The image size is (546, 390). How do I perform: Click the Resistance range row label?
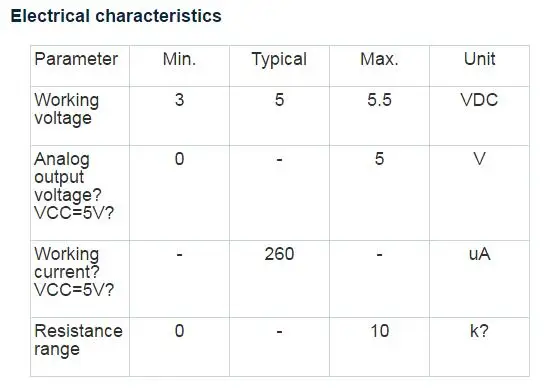(78, 340)
